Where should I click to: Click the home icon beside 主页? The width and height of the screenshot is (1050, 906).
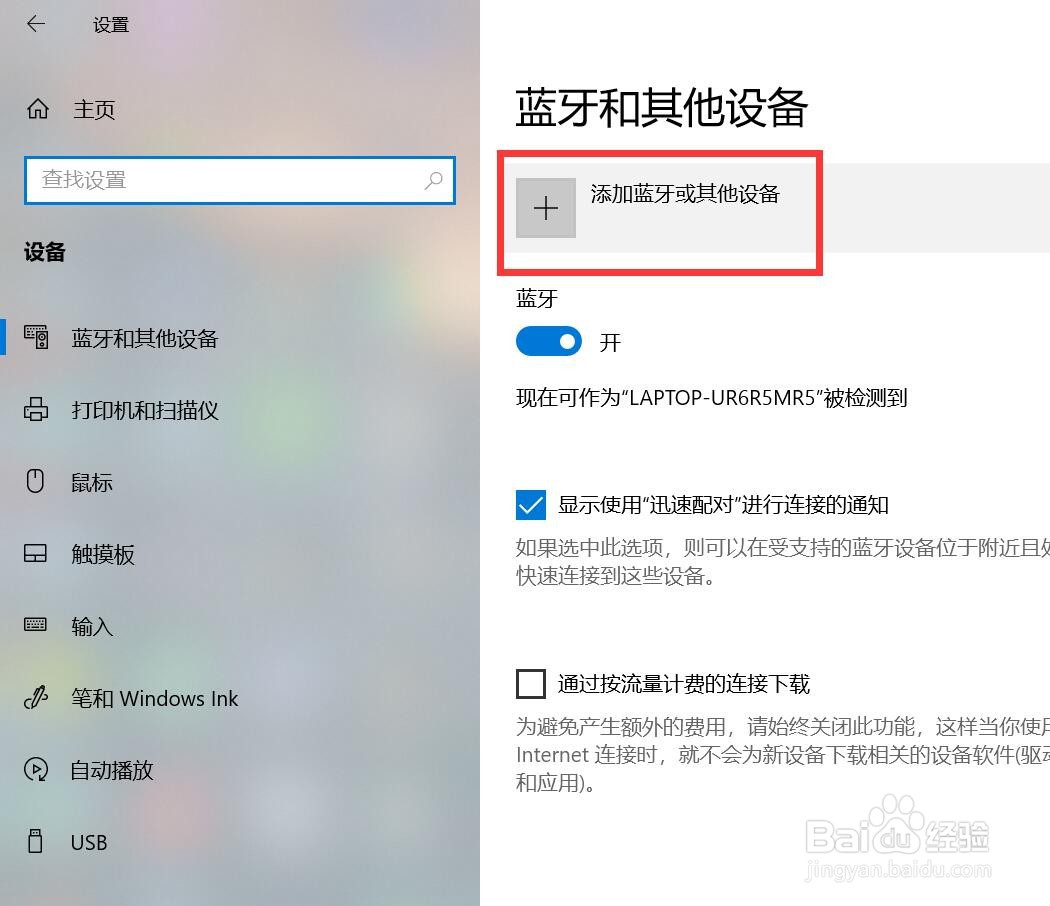38,108
